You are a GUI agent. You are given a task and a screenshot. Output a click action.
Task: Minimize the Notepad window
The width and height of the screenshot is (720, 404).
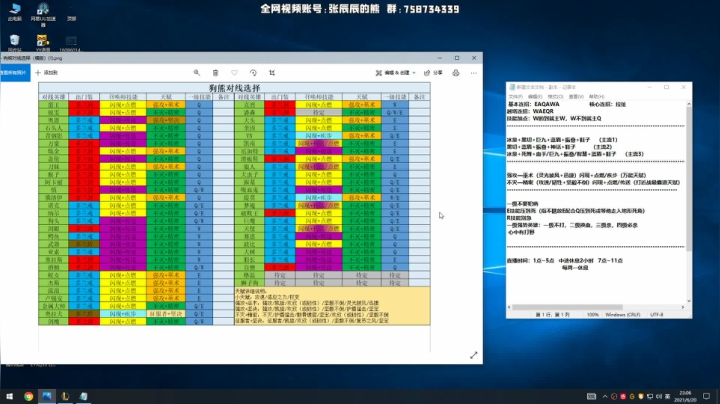[x=649, y=87]
